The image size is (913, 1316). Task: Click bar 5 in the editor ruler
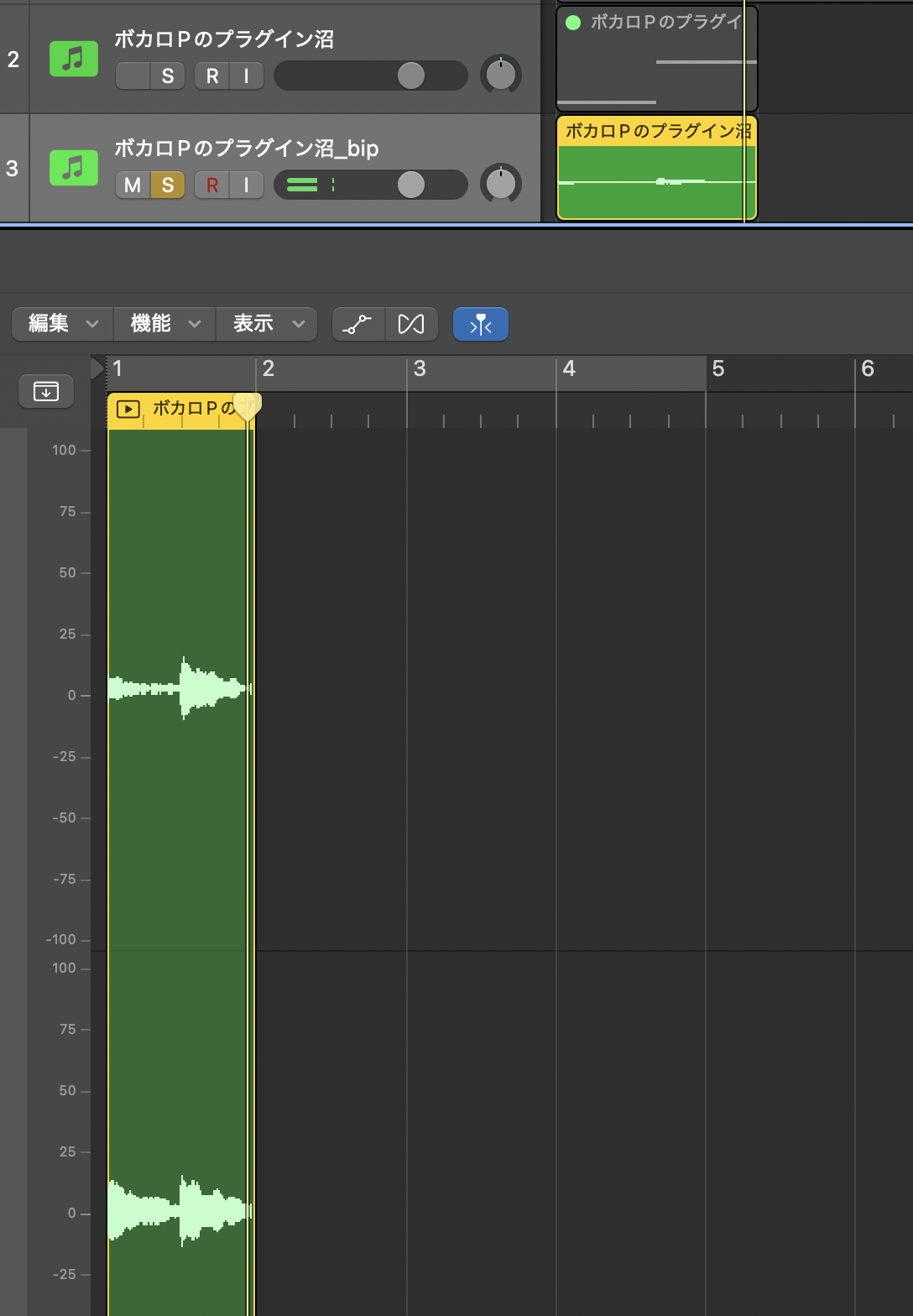(x=718, y=368)
